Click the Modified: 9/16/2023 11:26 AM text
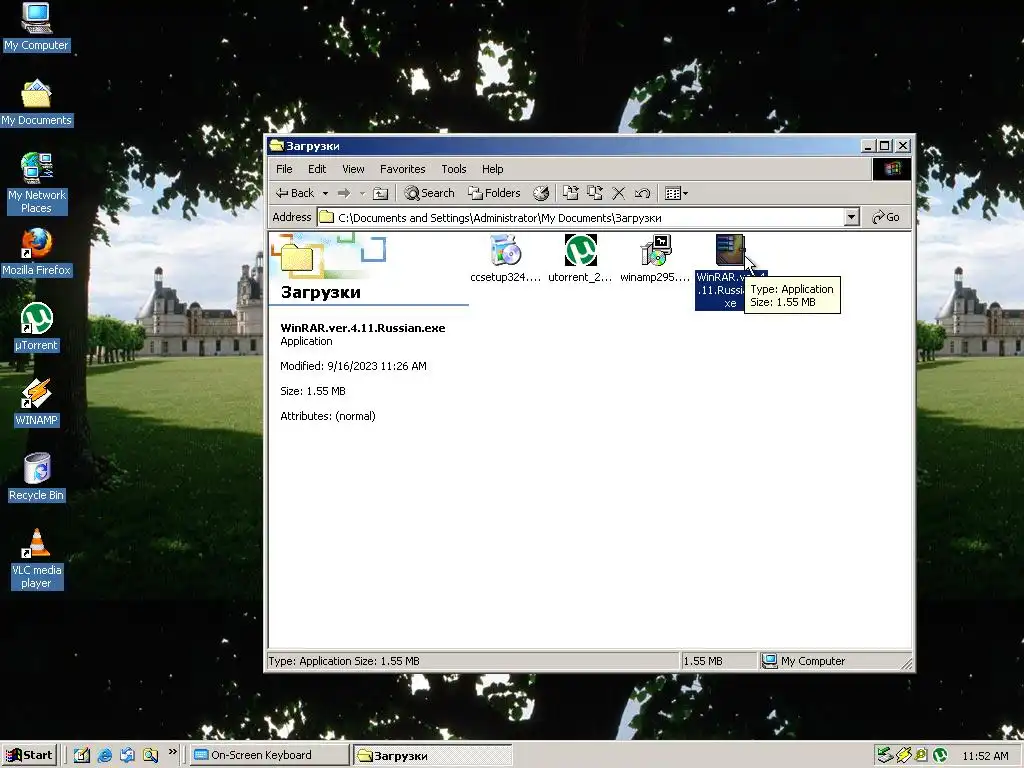 pos(353,366)
